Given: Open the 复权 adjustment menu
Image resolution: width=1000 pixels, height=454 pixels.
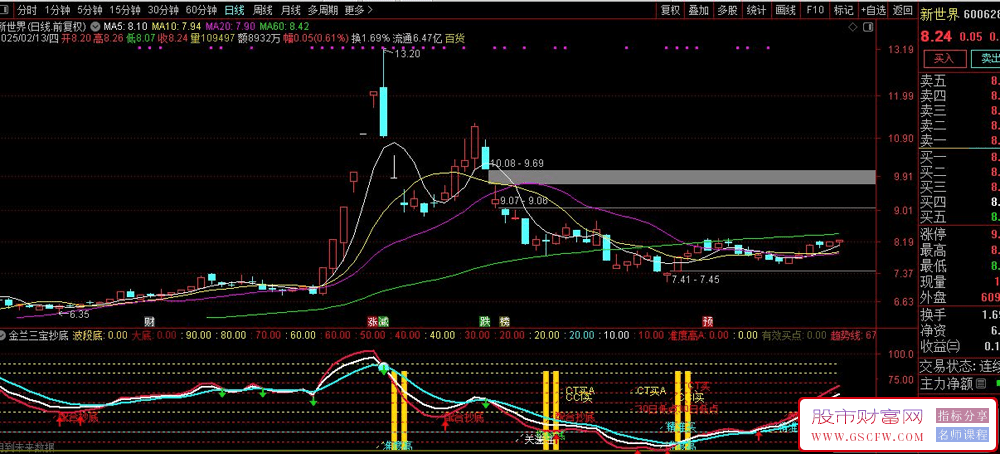Looking at the screenshot, I should tap(670, 10).
